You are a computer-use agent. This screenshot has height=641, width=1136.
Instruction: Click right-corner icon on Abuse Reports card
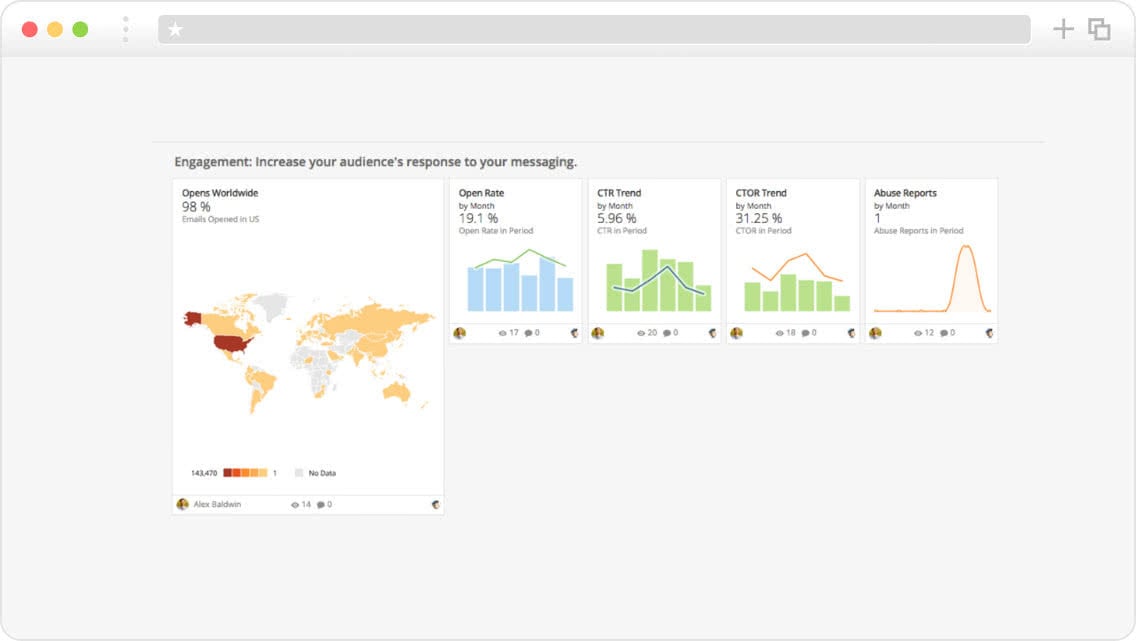(989, 333)
